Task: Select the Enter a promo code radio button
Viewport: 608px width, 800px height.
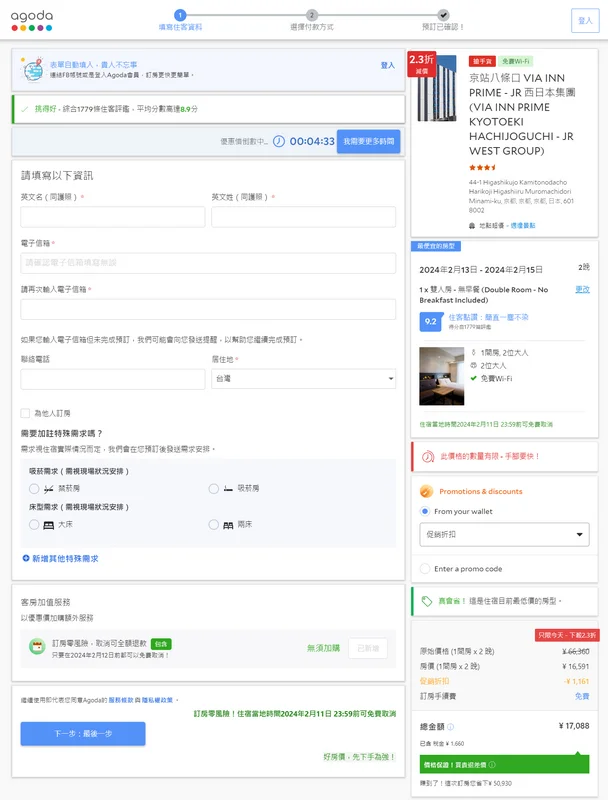Action: tap(425, 568)
